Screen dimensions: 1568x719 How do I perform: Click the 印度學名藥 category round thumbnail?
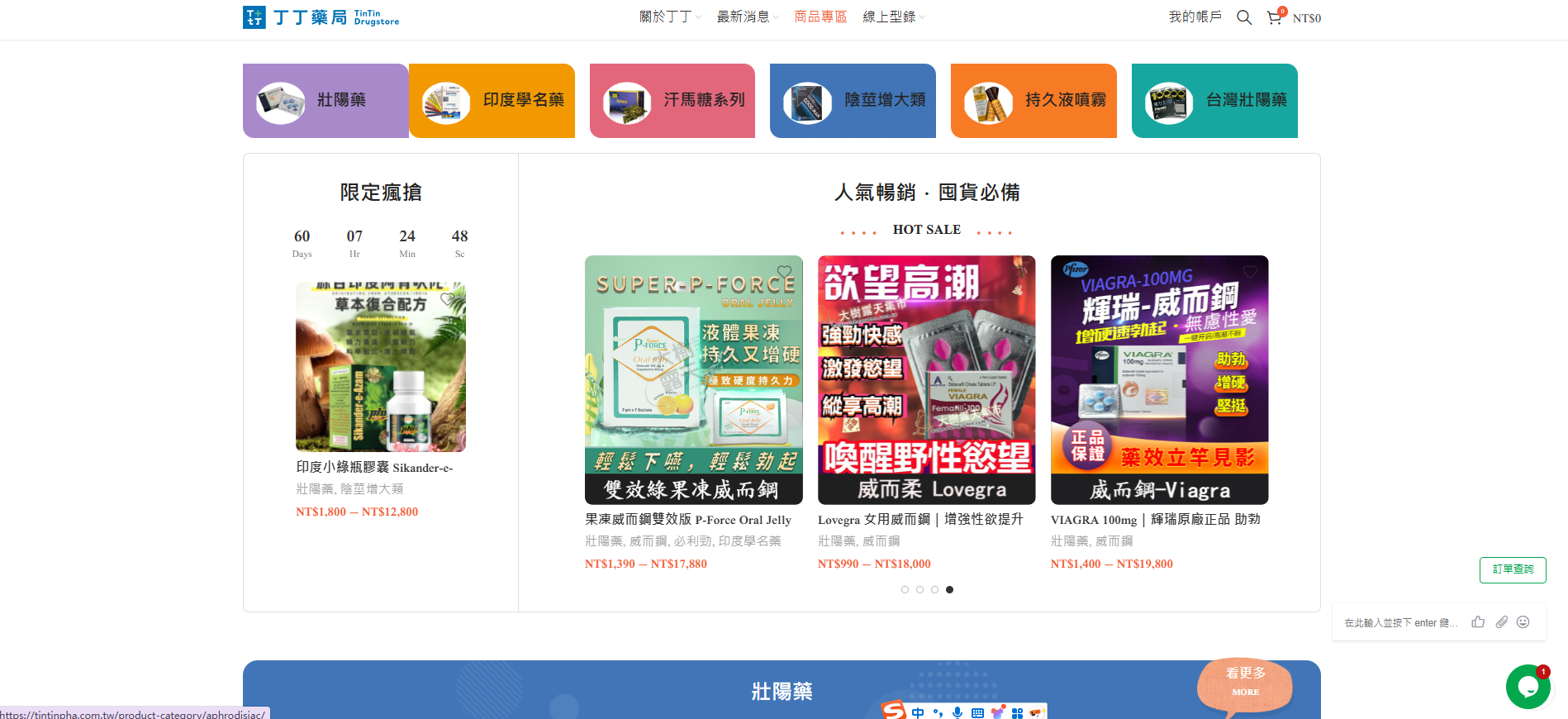click(446, 103)
